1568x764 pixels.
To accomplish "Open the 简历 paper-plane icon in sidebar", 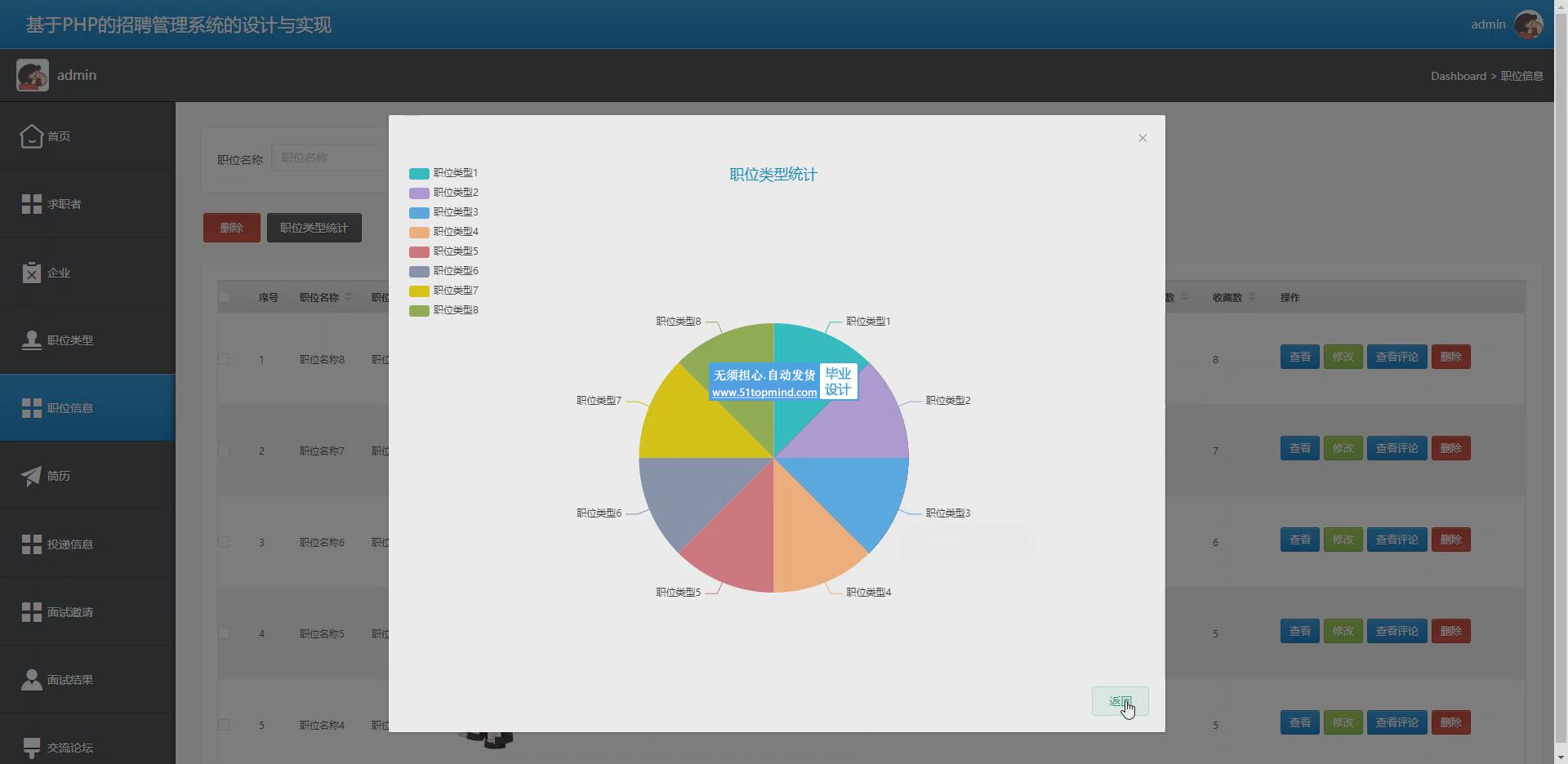I will [31, 476].
